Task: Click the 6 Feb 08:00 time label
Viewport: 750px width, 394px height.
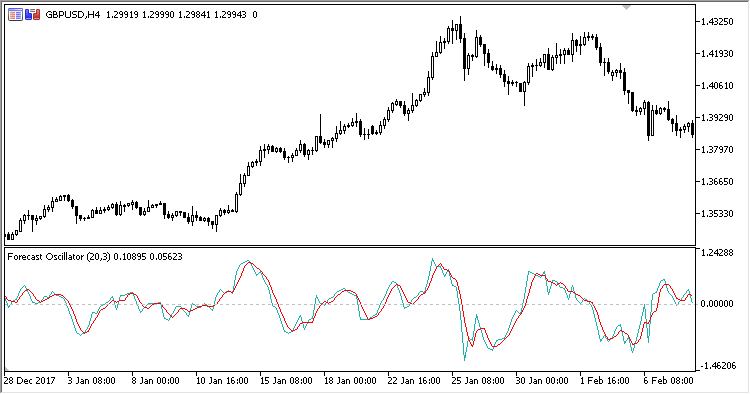Action: (669, 381)
